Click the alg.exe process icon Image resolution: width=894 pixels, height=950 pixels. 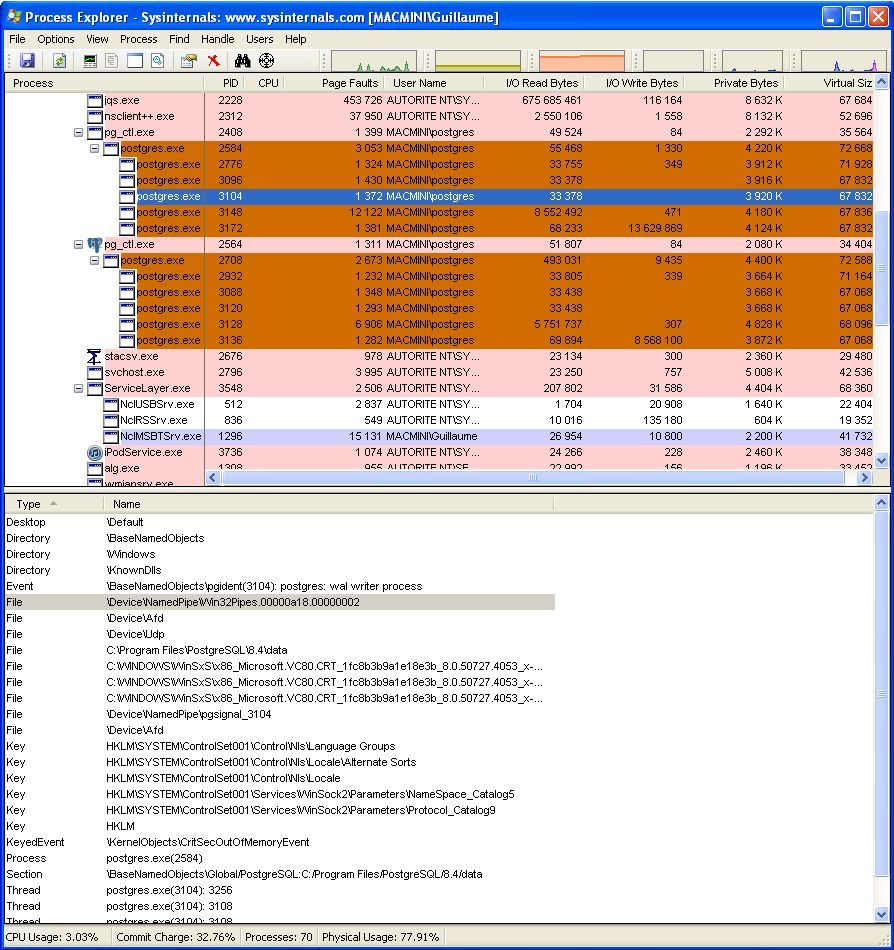click(x=94, y=468)
